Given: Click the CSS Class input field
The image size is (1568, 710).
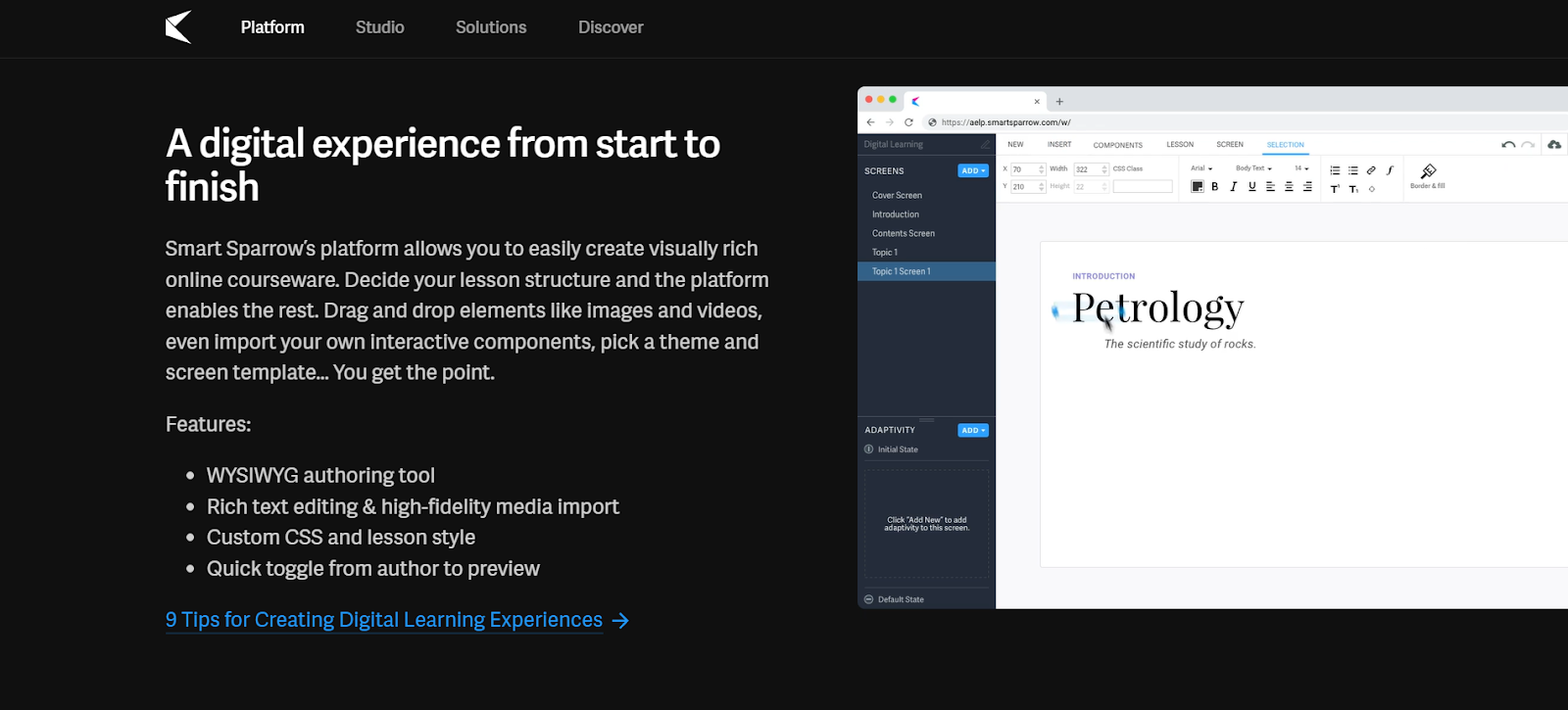Looking at the screenshot, I should click(x=1143, y=186).
